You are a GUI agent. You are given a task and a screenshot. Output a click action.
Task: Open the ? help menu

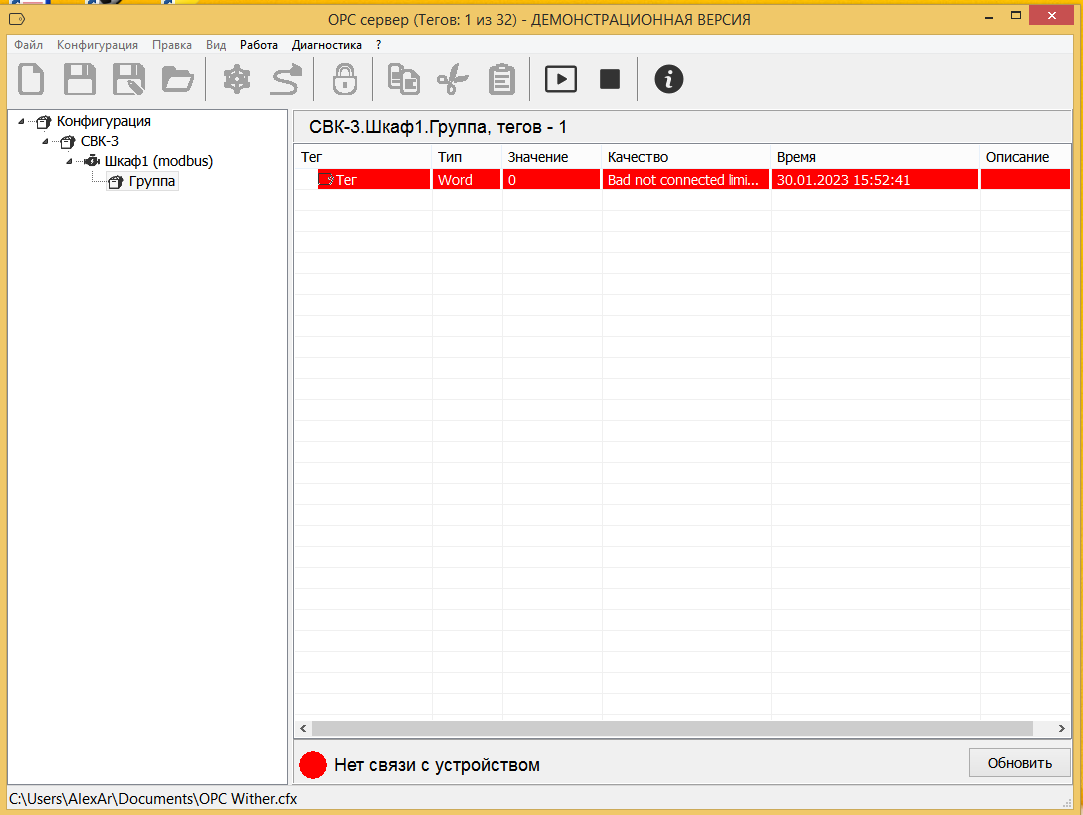pos(378,45)
